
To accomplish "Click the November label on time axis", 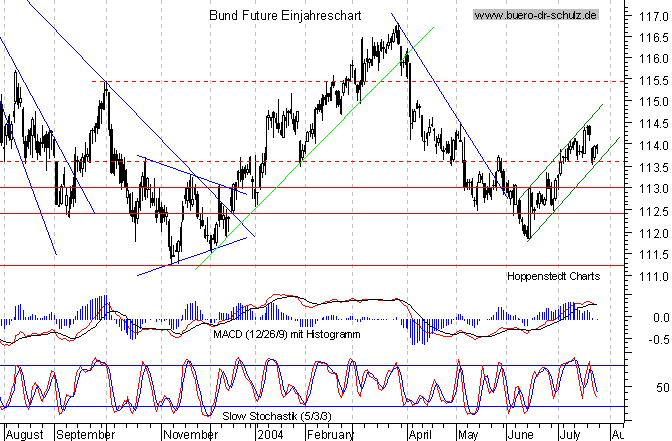I will (x=190, y=435).
